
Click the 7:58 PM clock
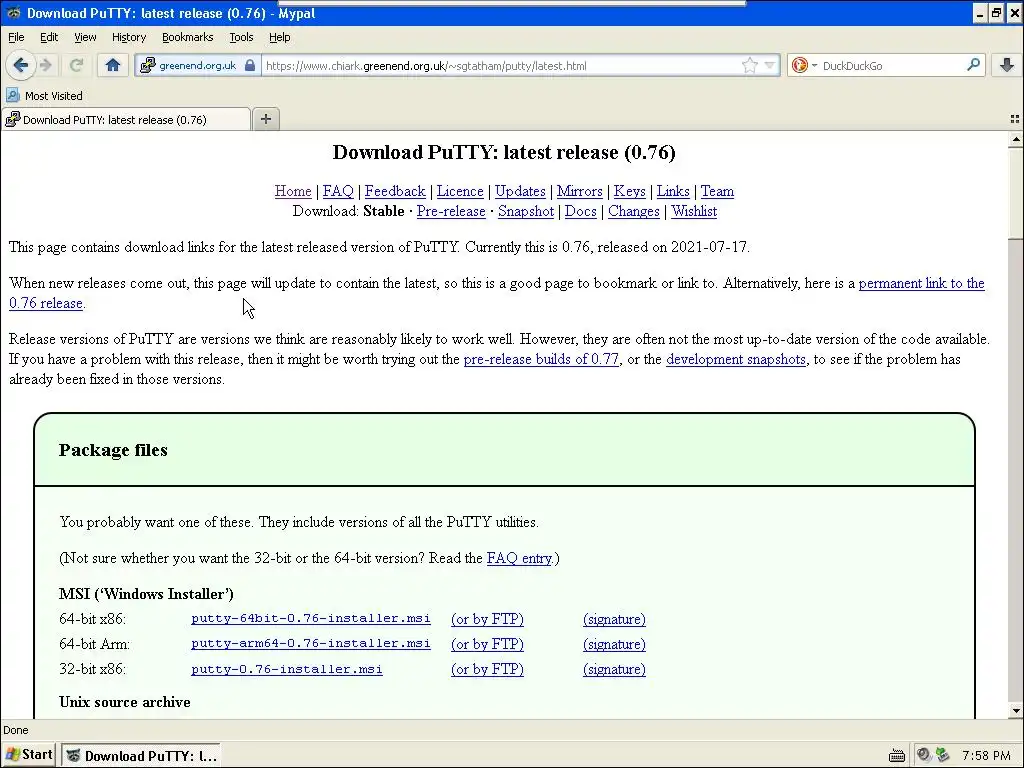point(986,756)
